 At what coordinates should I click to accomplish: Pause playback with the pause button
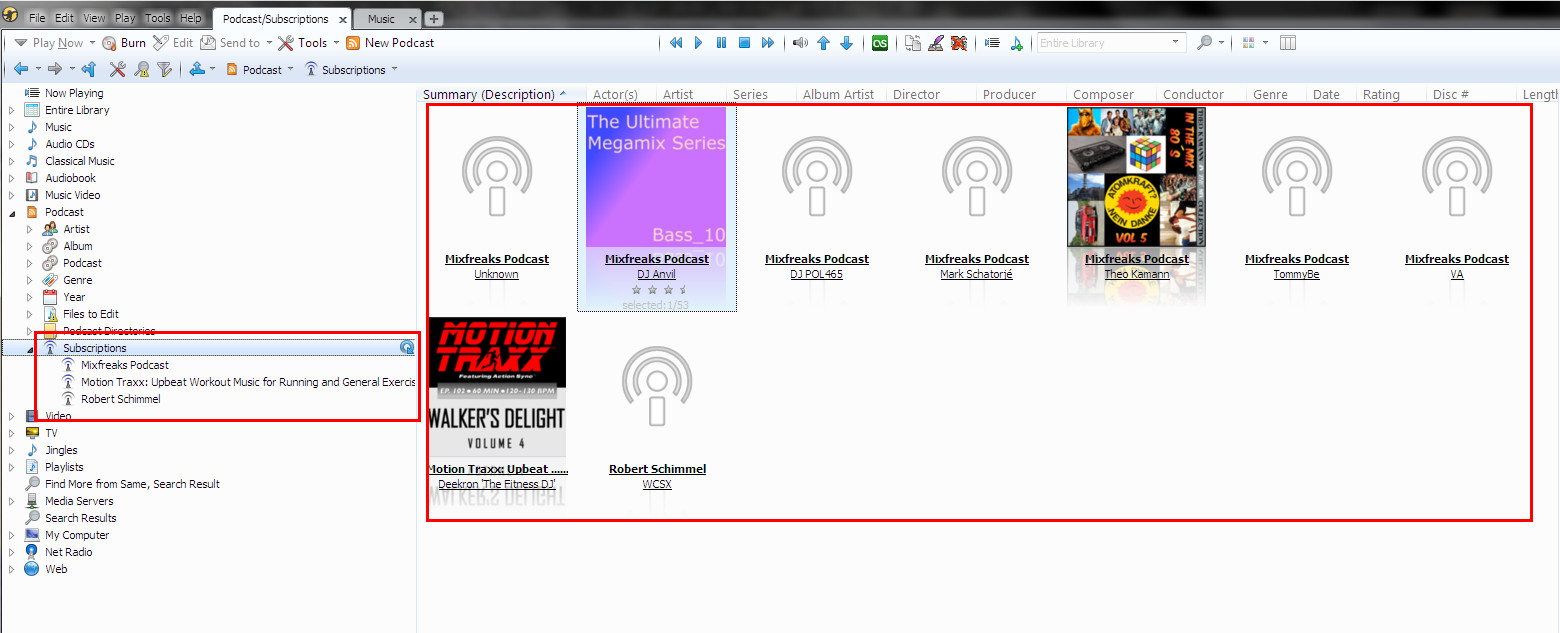[x=721, y=43]
